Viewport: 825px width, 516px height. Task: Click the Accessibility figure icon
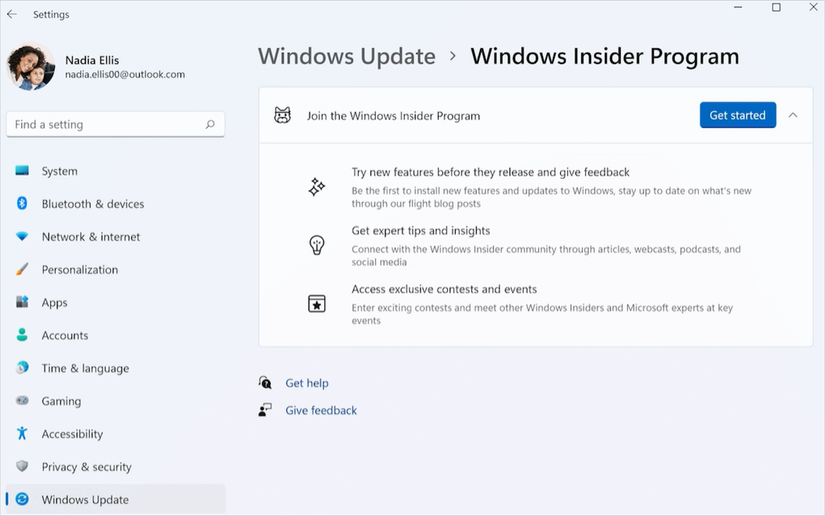click(x=22, y=433)
